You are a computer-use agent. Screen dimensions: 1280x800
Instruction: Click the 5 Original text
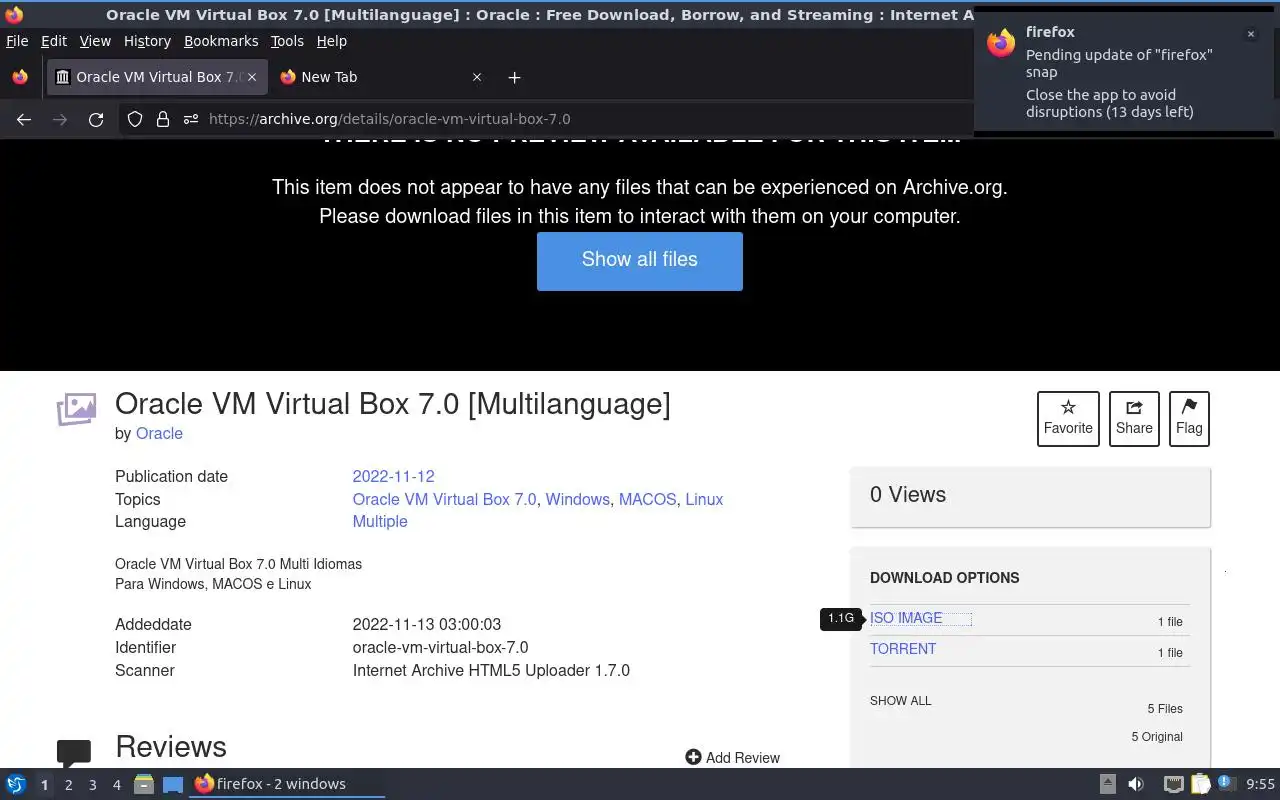click(1157, 737)
